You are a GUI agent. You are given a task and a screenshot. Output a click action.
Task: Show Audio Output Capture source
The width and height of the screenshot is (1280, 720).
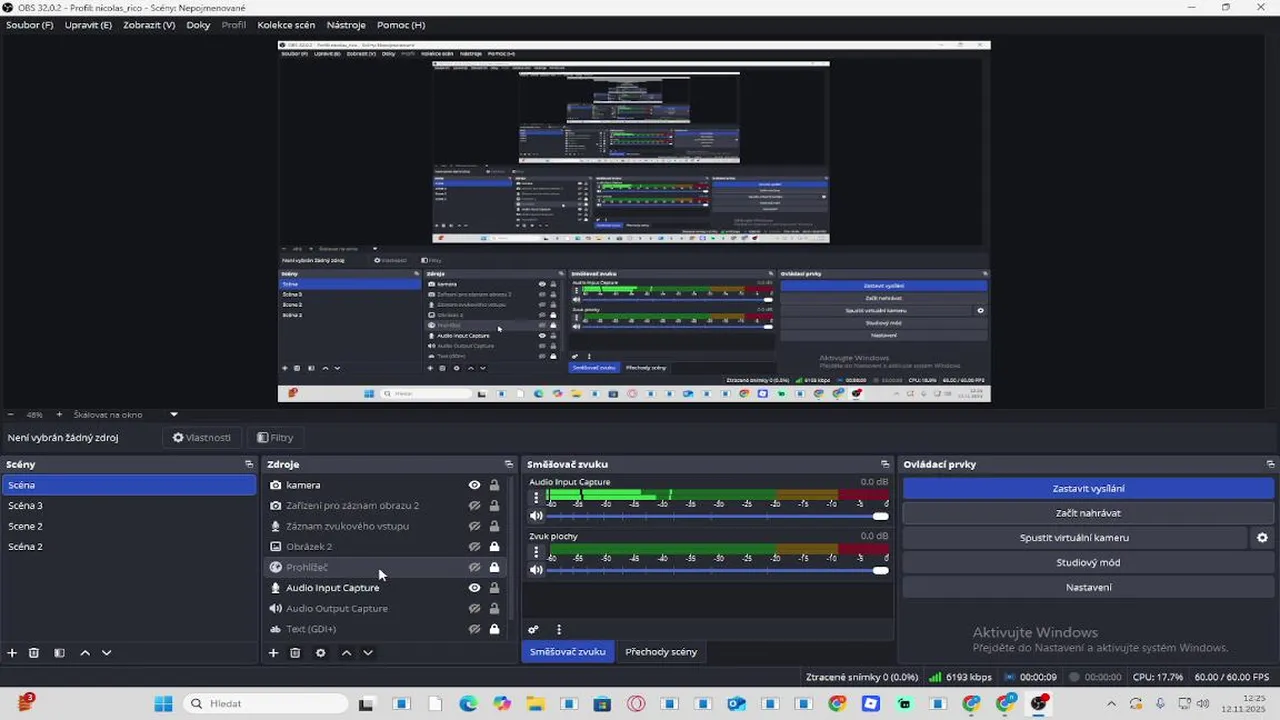click(475, 608)
